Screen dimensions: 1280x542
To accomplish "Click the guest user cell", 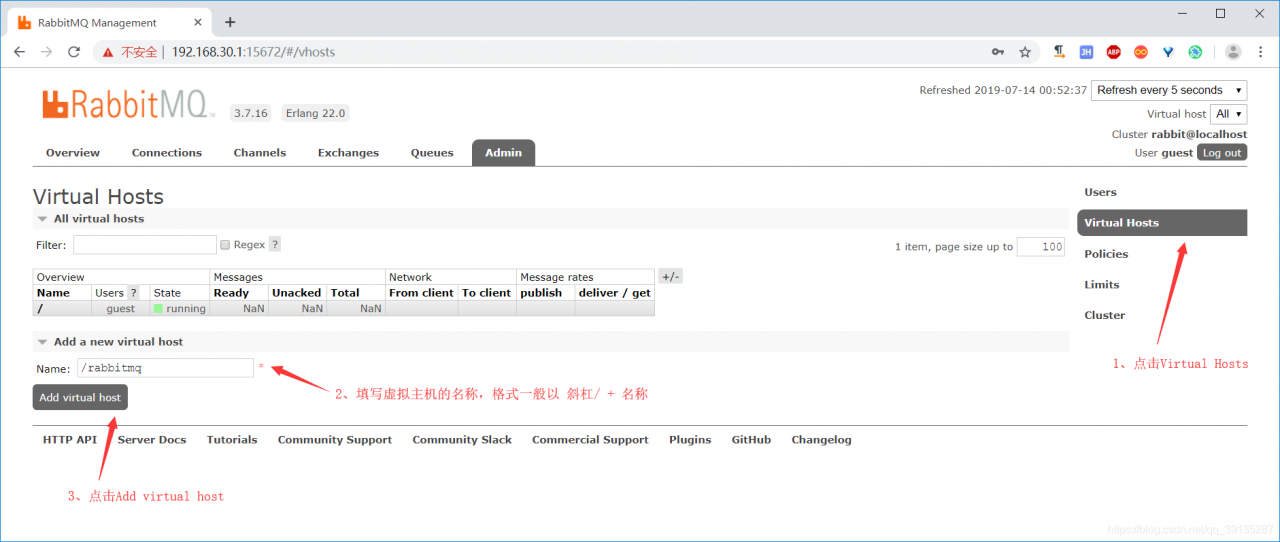I will (120, 309).
